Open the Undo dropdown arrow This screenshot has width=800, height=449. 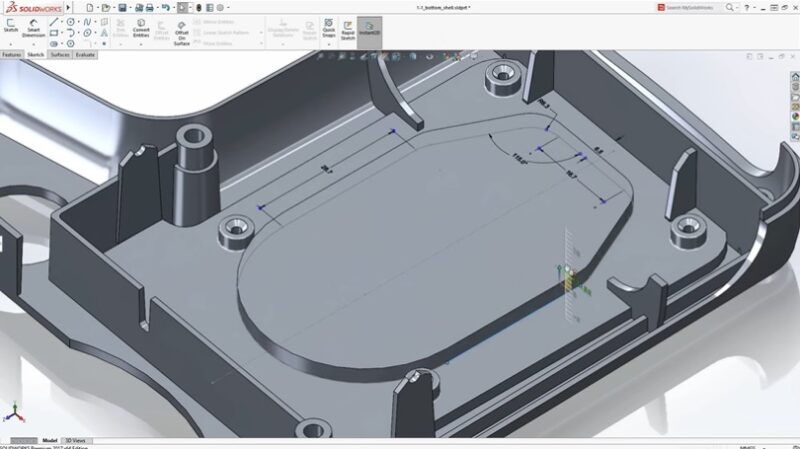coord(173,8)
